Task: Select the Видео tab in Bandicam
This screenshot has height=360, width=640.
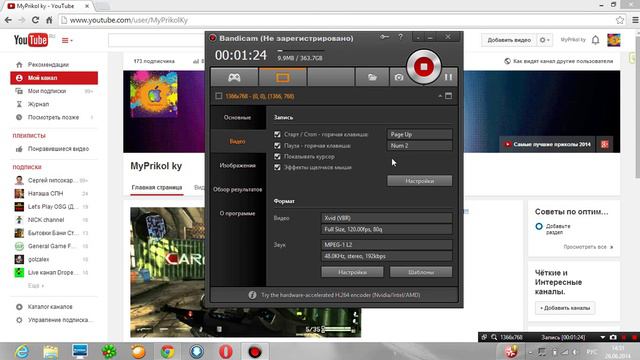Action: 238,141
